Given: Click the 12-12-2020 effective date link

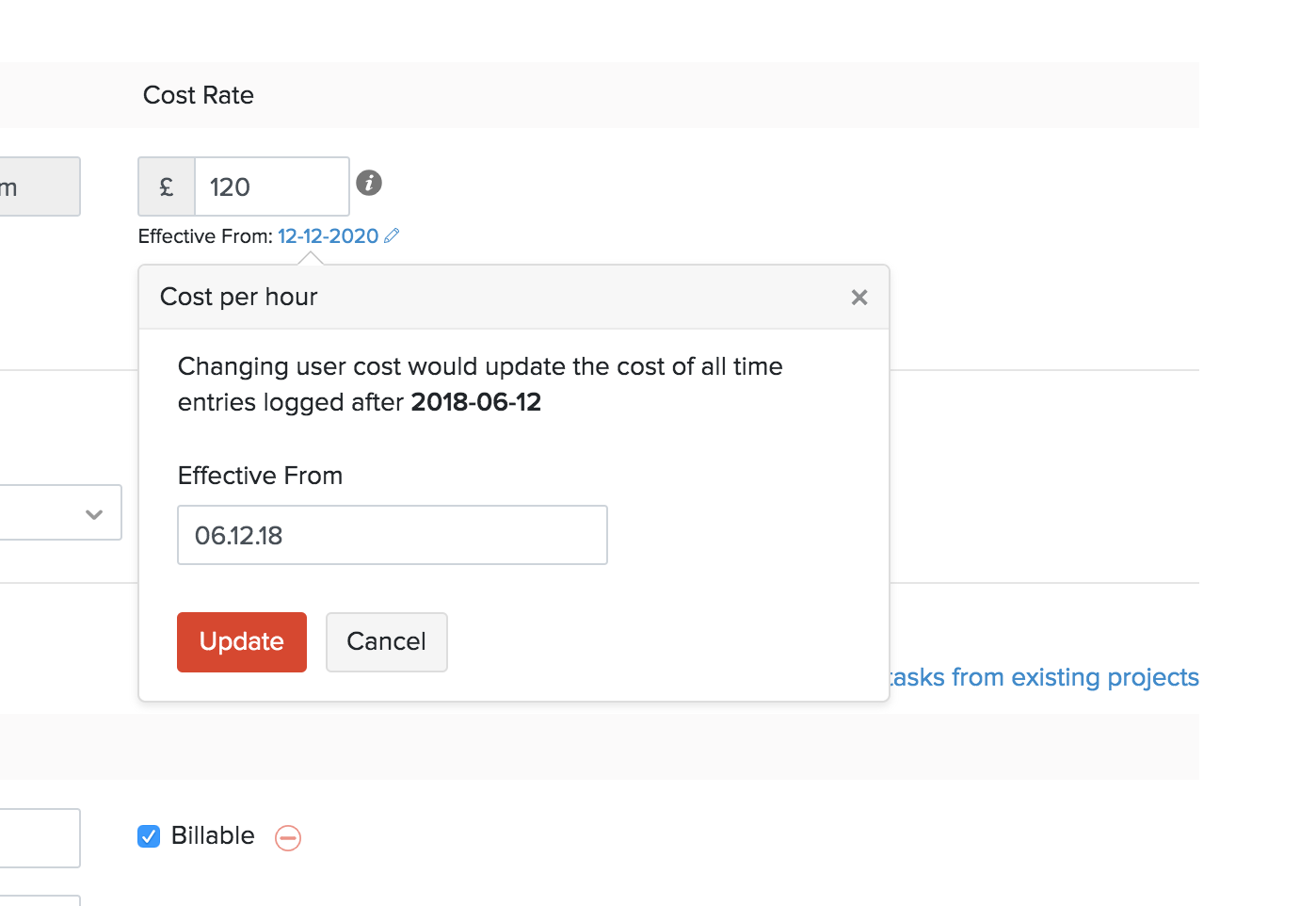Looking at the screenshot, I should 327,235.
